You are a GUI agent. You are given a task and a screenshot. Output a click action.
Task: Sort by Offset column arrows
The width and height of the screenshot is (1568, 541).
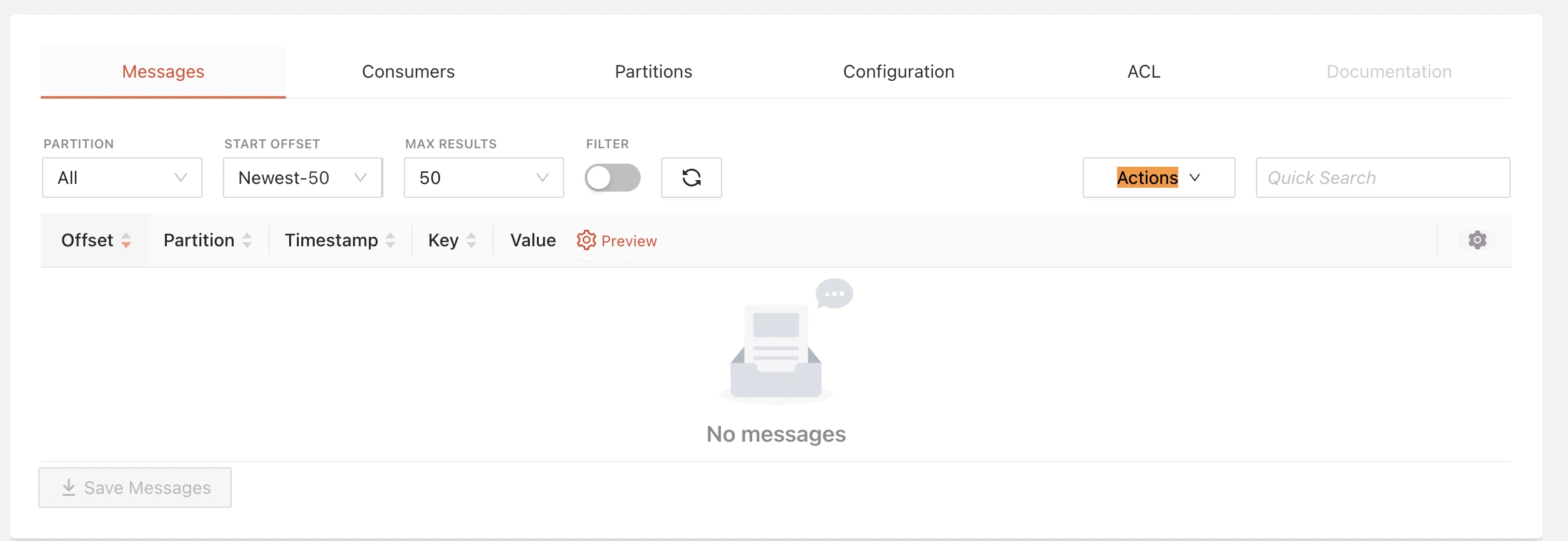click(126, 240)
